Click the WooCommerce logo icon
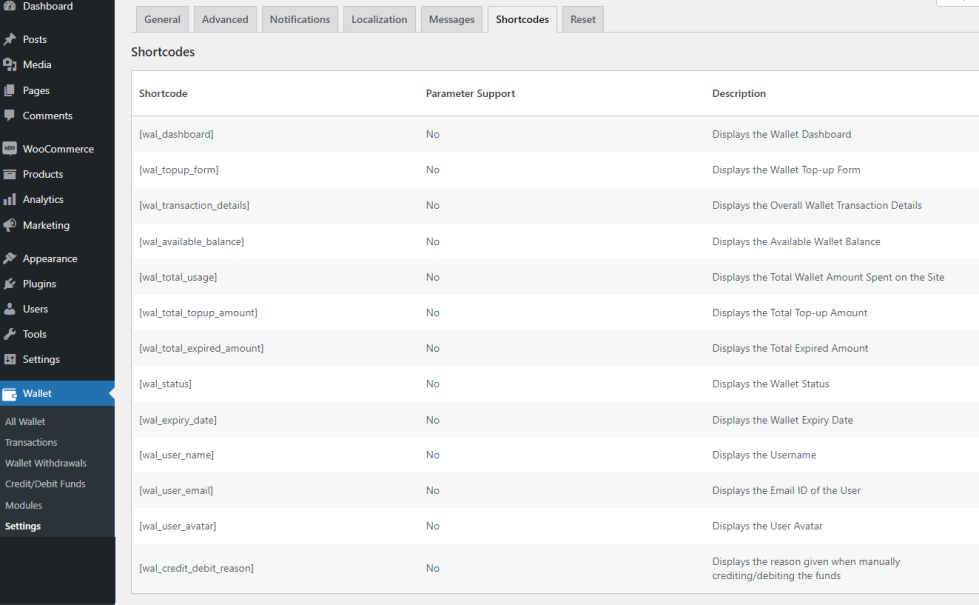The height and width of the screenshot is (605, 979). 10,149
